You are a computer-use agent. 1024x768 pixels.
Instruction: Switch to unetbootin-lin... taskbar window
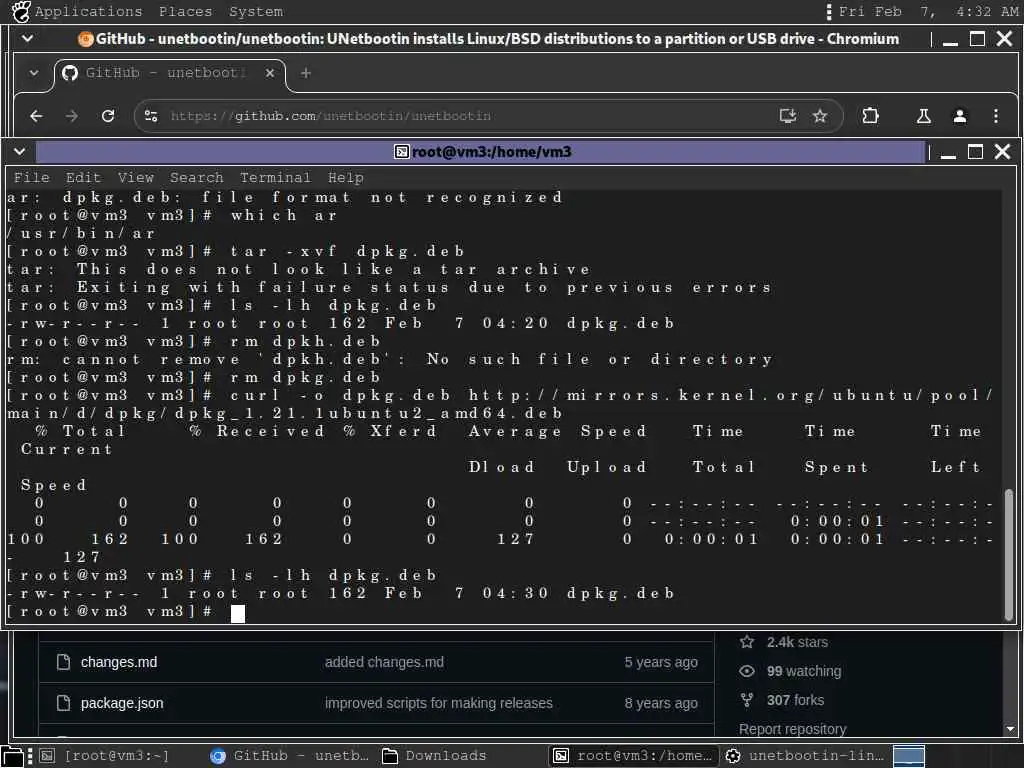tap(805, 756)
